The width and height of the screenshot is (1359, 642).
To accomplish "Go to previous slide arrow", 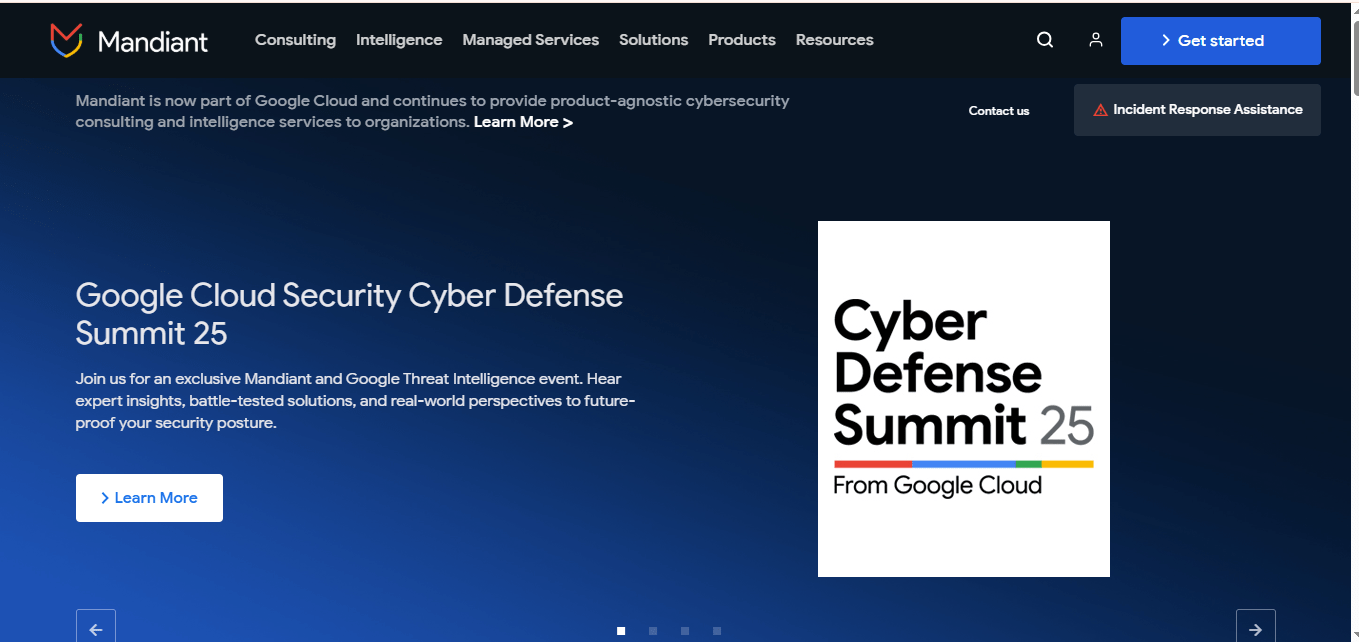I will [x=96, y=626].
